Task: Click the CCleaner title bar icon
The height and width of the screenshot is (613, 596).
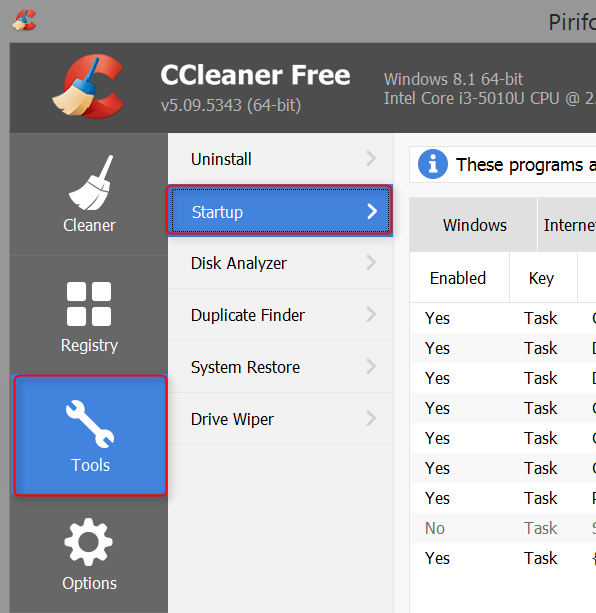Action: tap(24, 20)
